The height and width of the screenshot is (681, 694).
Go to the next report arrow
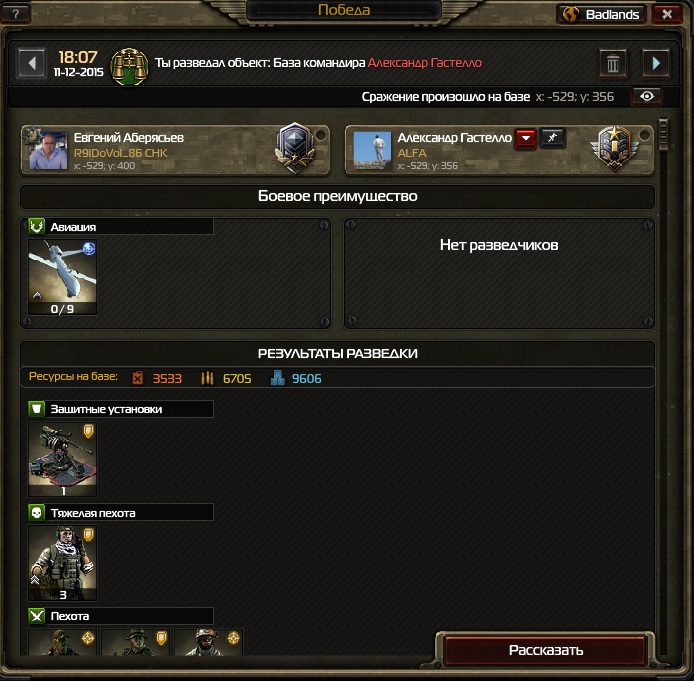coord(656,63)
